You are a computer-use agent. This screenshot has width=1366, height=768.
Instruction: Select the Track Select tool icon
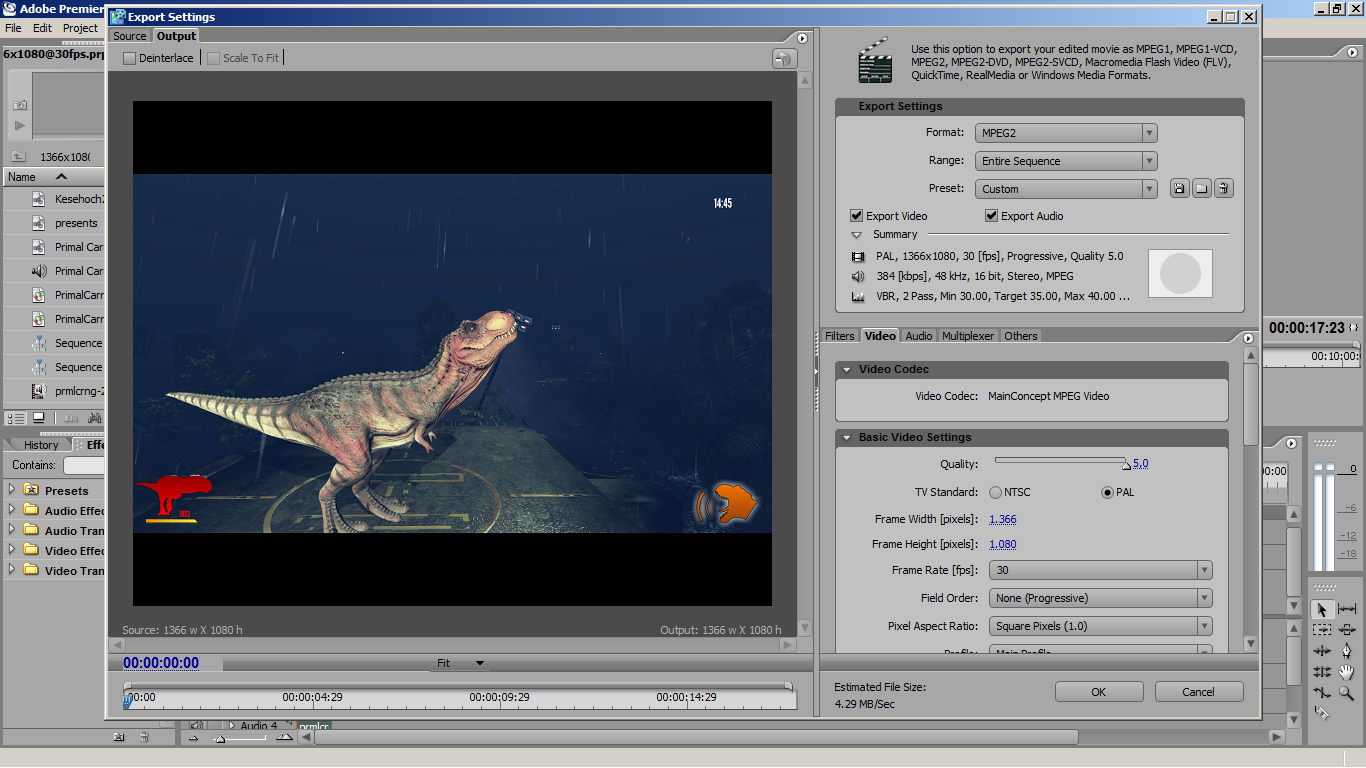point(1322,629)
